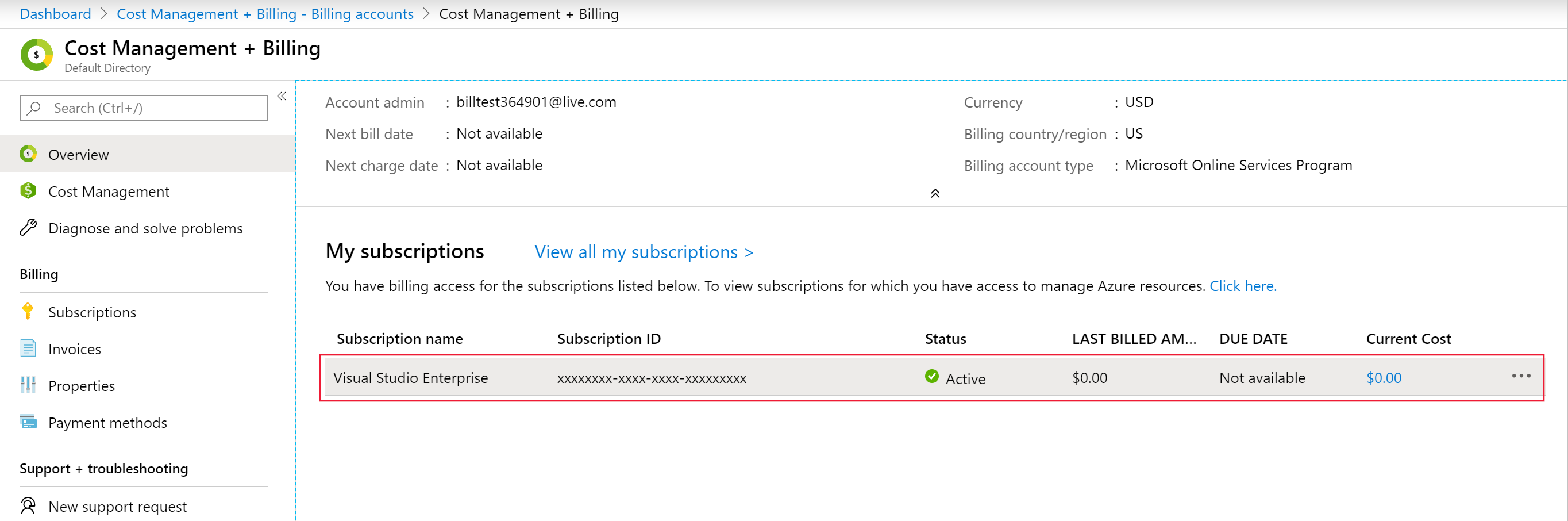Open the Invoices menu item
Screen dimensions: 1568x521
(x=74, y=349)
